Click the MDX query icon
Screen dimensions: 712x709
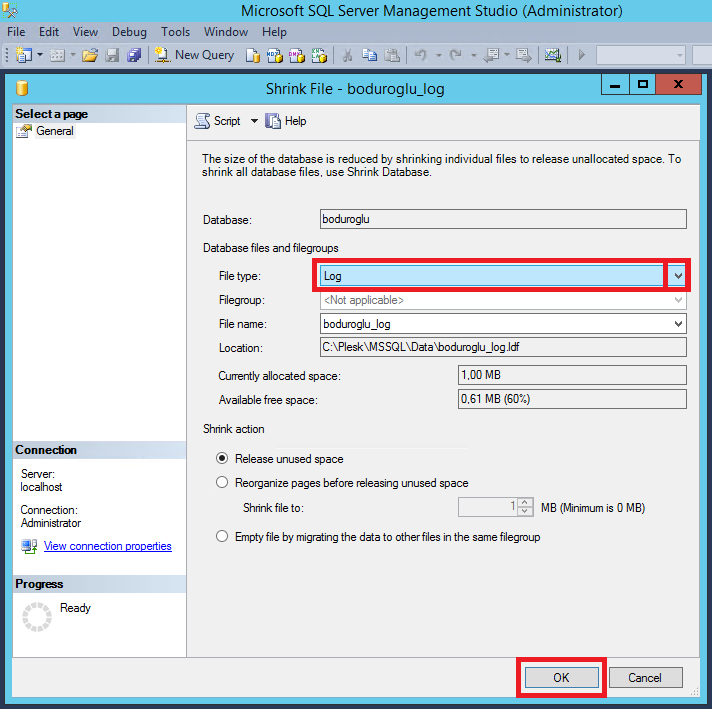[x=275, y=55]
